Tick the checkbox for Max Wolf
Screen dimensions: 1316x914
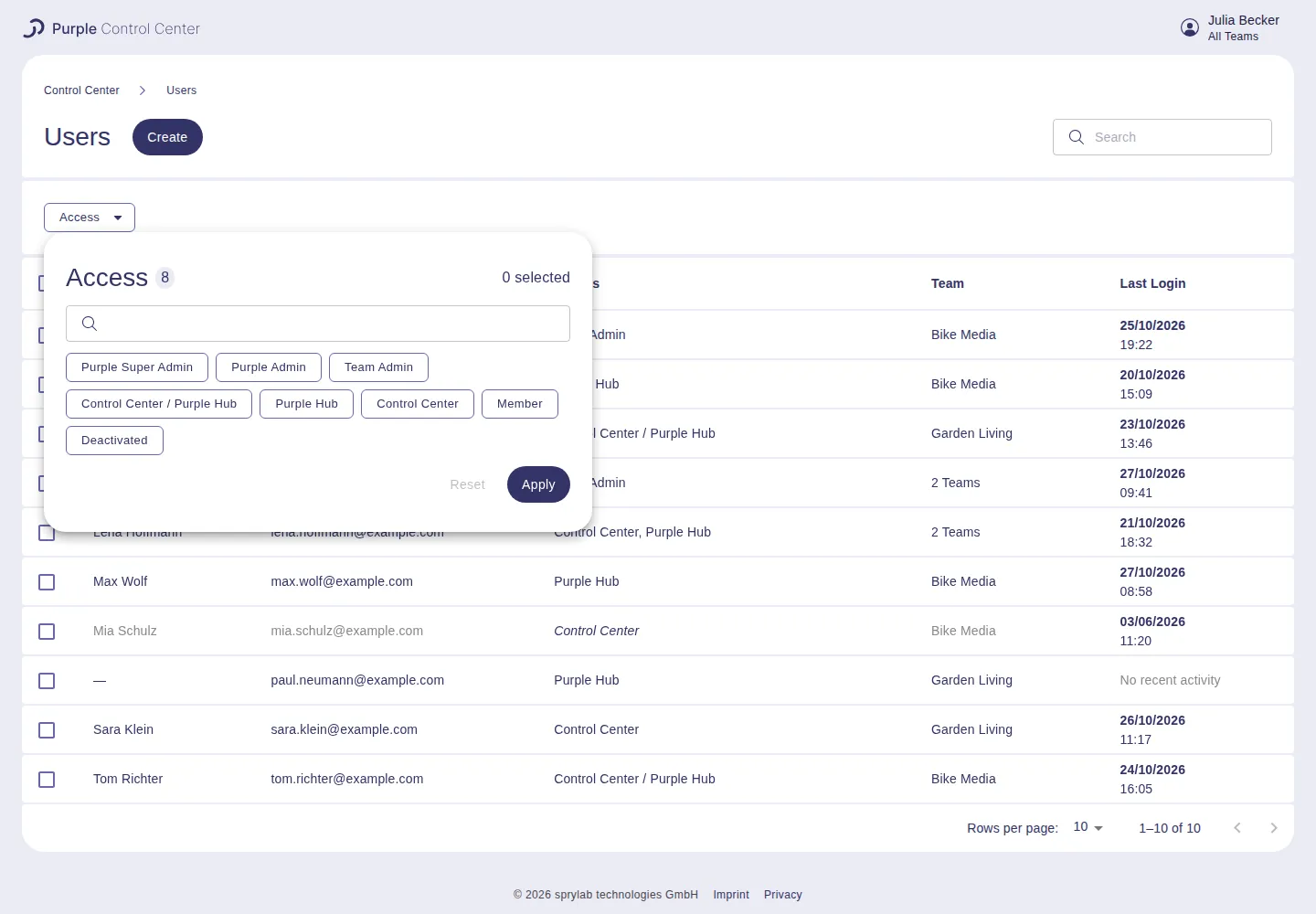click(x=47, y=582)
